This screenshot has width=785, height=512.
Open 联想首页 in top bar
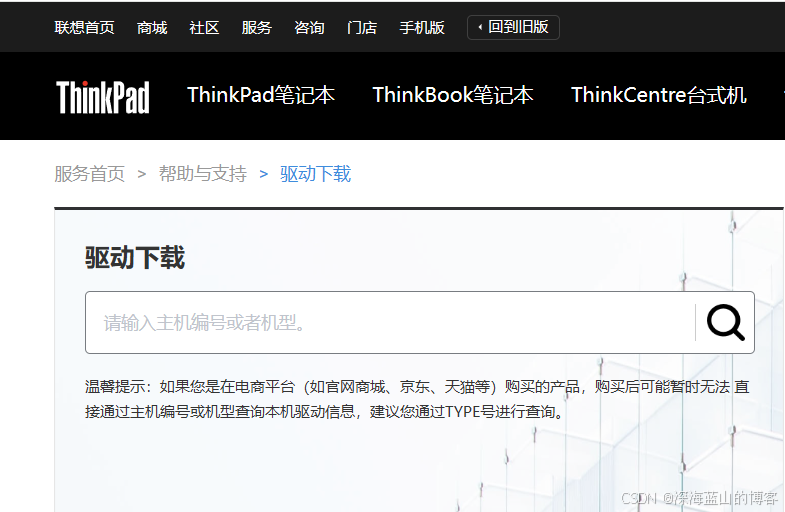click(x=85, y=28)
